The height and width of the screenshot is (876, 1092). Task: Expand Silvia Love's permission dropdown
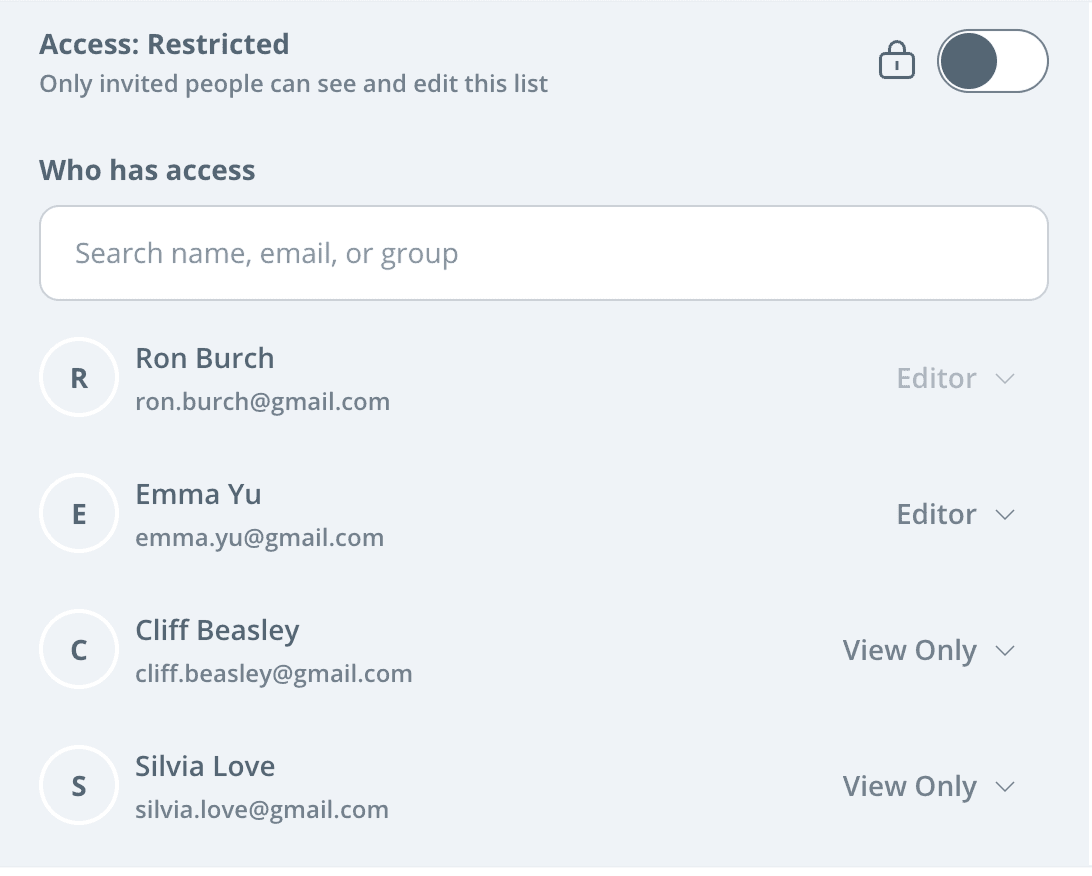[x=928, y=786]
